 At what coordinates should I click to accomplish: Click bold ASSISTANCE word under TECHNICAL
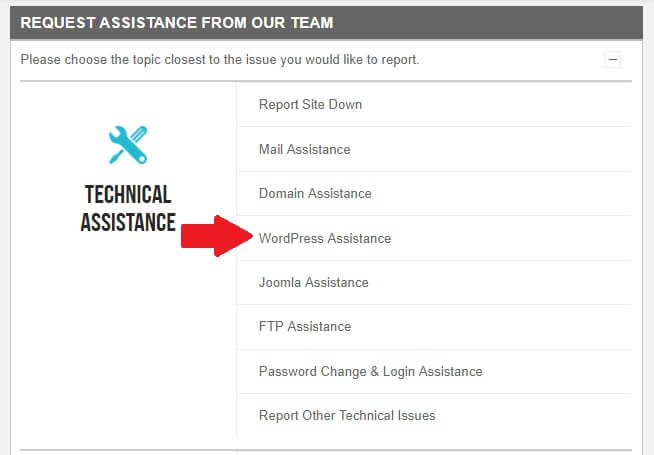pos(128,222)
